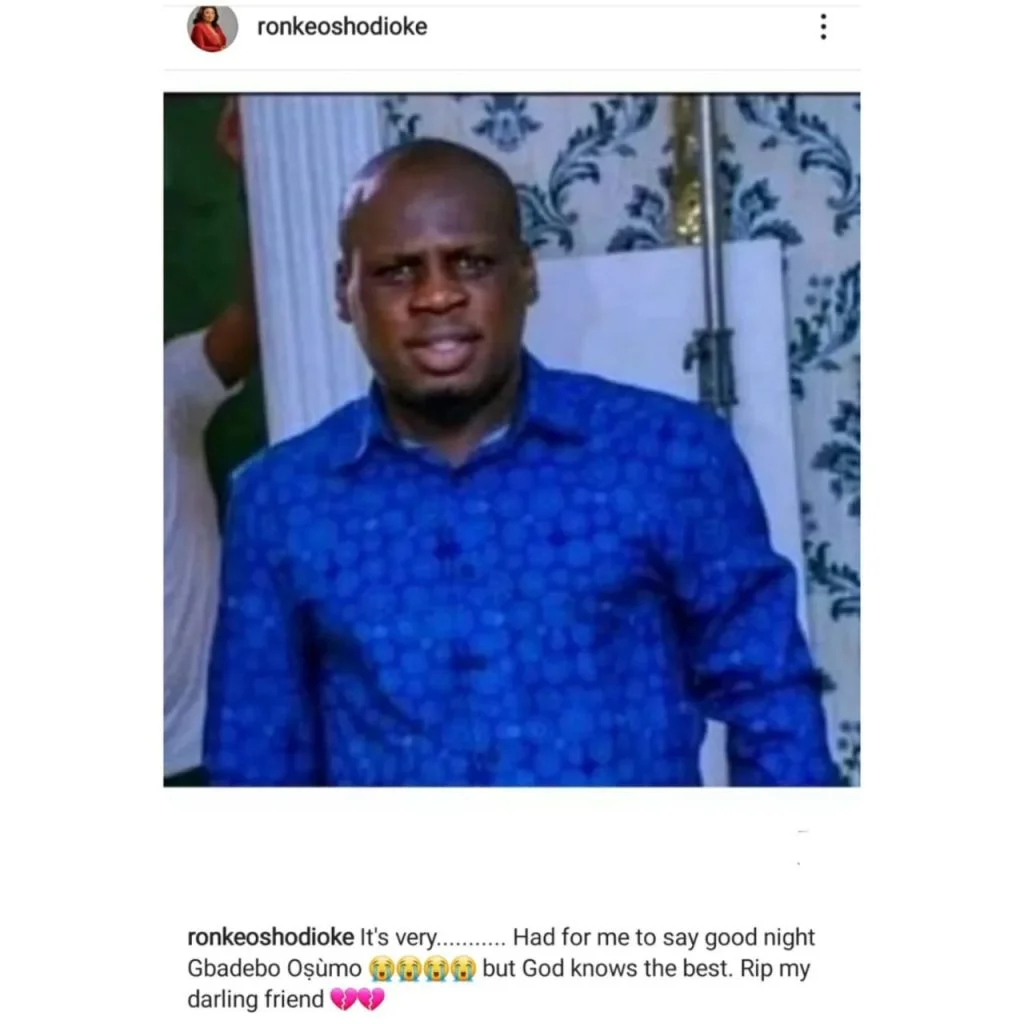Click the 'Rip my darling friend' caption line
This screenshot has height=1024, width=1024.
[x=498, y=984]
